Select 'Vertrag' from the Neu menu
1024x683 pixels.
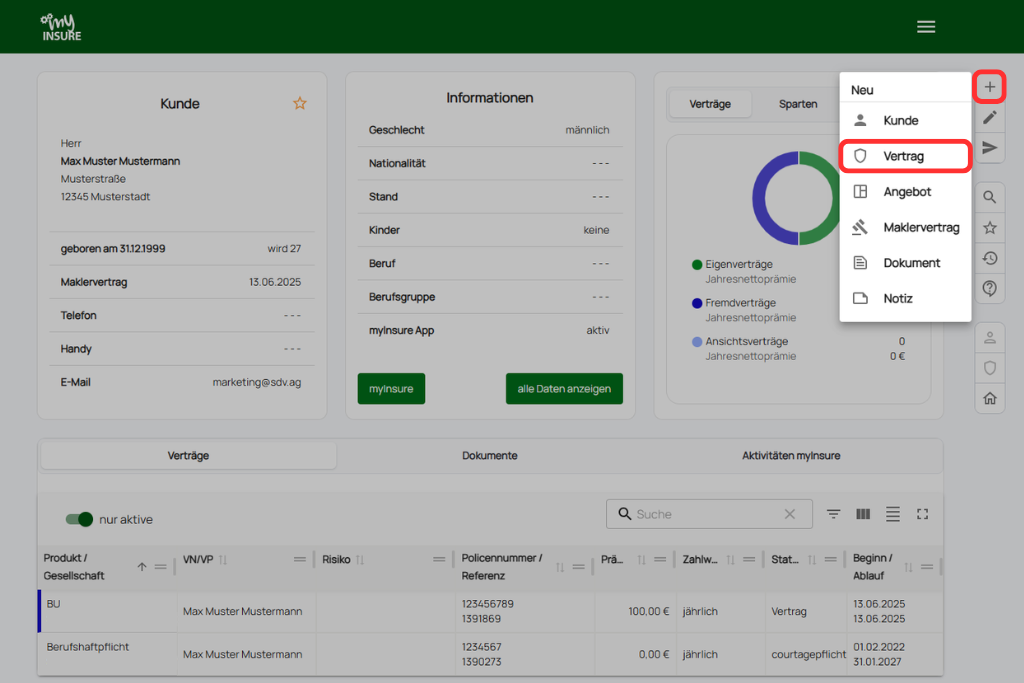[904, 156]
